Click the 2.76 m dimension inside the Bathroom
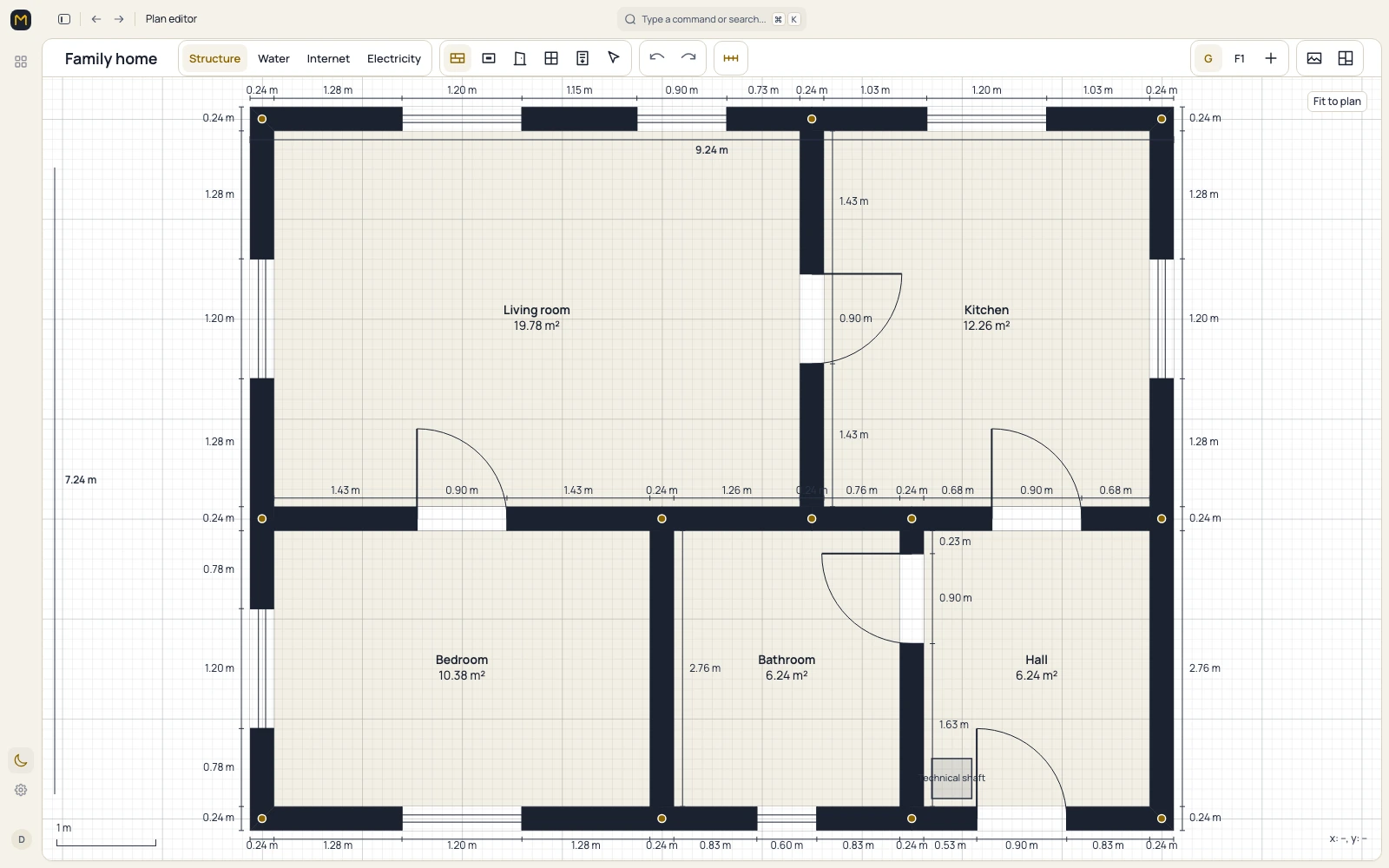This screenshot has width=1389, height=868. pyautogui.click(x=705, y=668)
